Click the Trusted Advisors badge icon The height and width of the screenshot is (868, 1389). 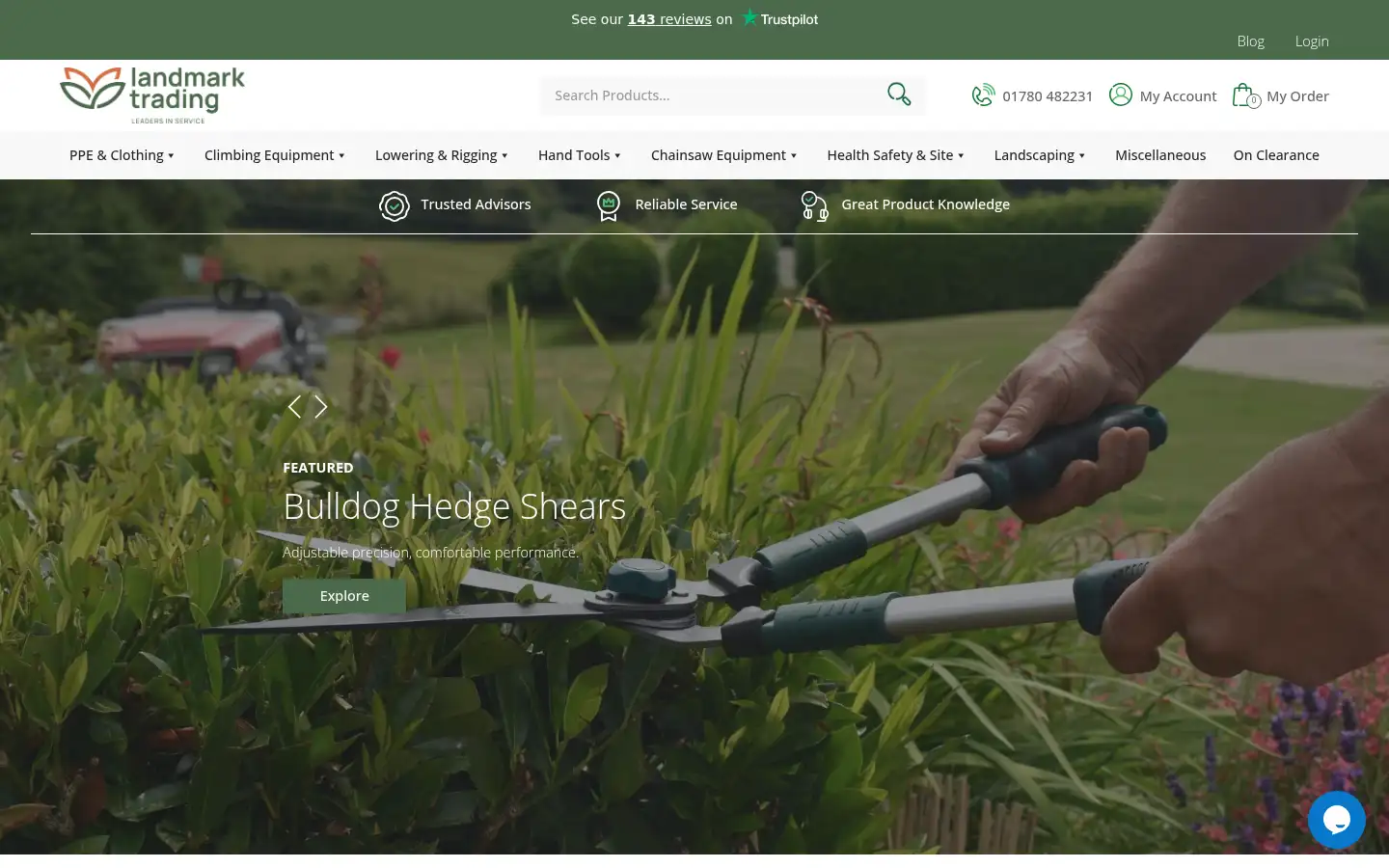(395, 205)
